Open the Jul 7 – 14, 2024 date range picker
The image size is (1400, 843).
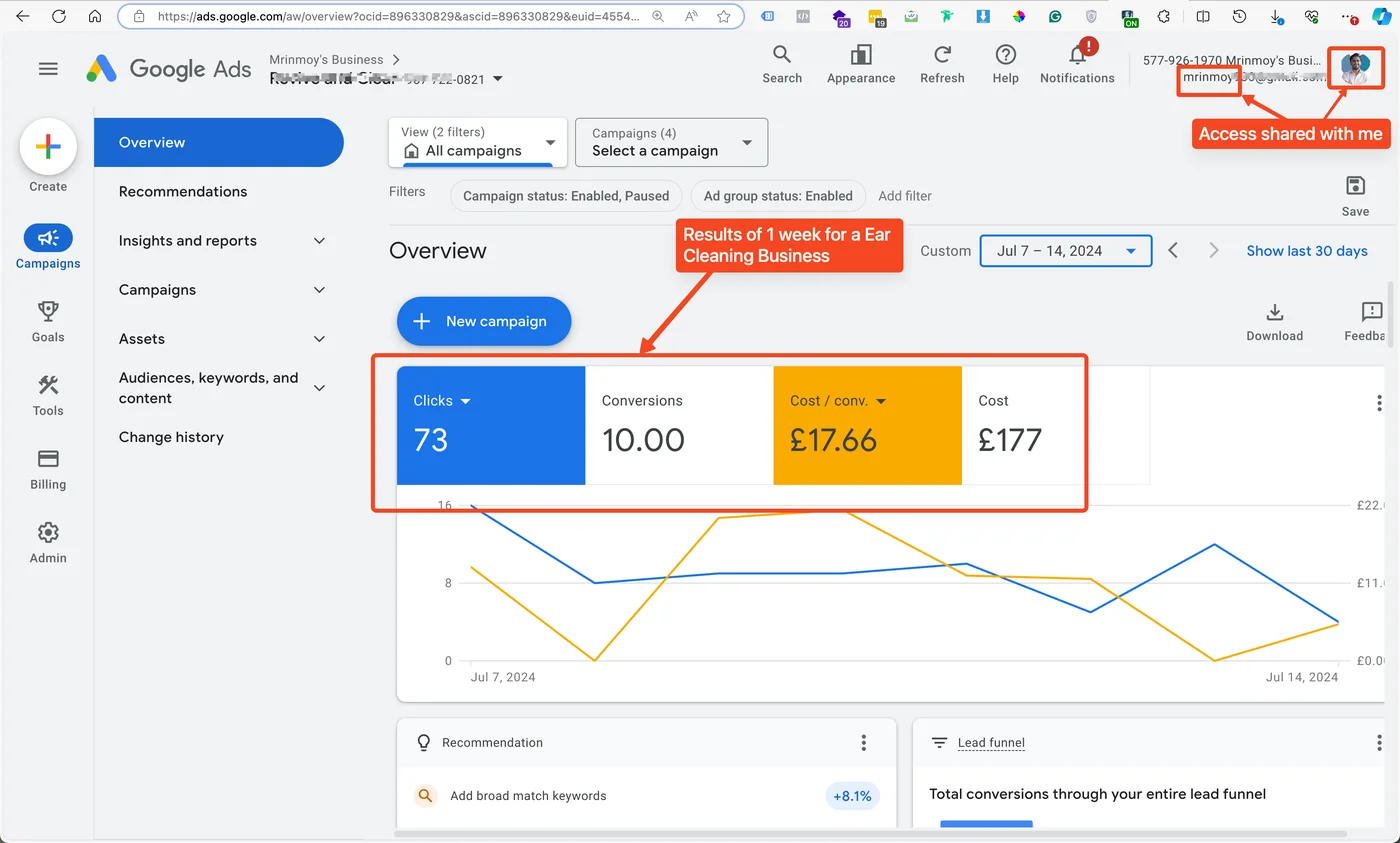1064,251
